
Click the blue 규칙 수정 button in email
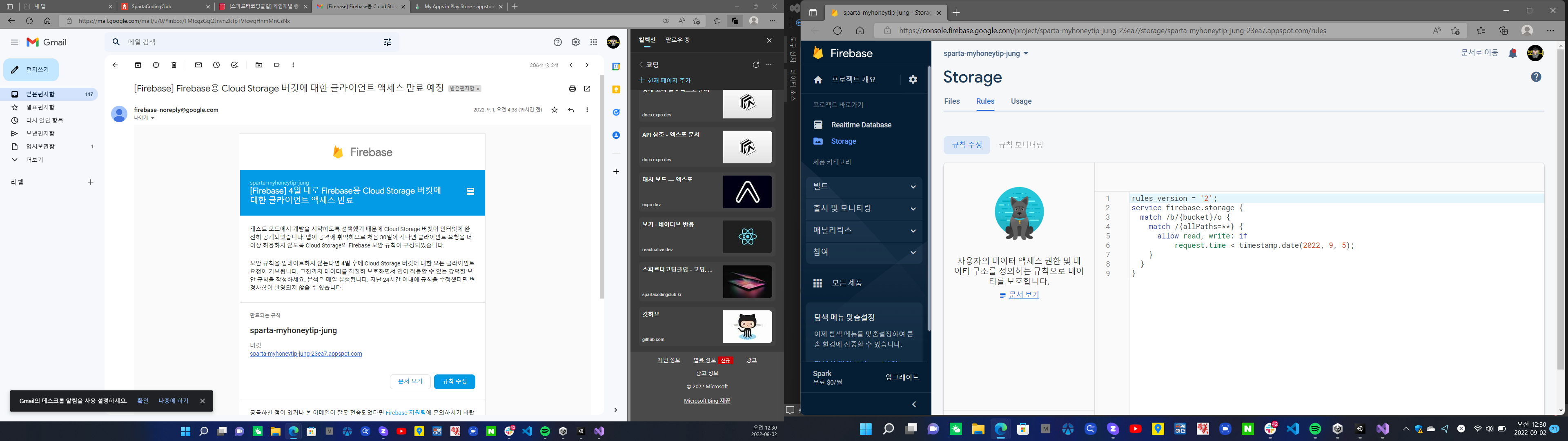pyautogui.click(x=455, y=381)
